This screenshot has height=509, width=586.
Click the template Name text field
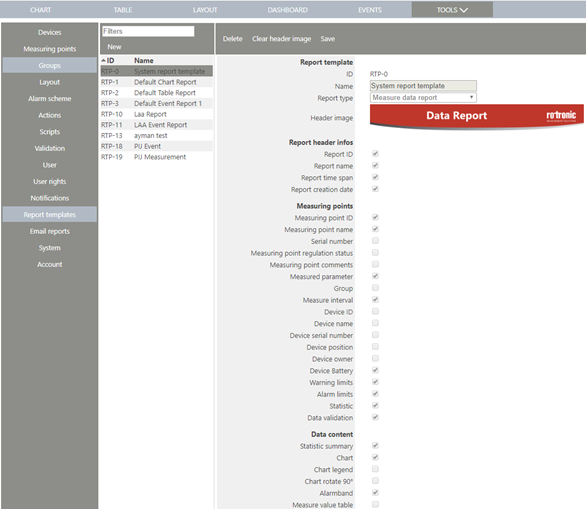[423, 86]
